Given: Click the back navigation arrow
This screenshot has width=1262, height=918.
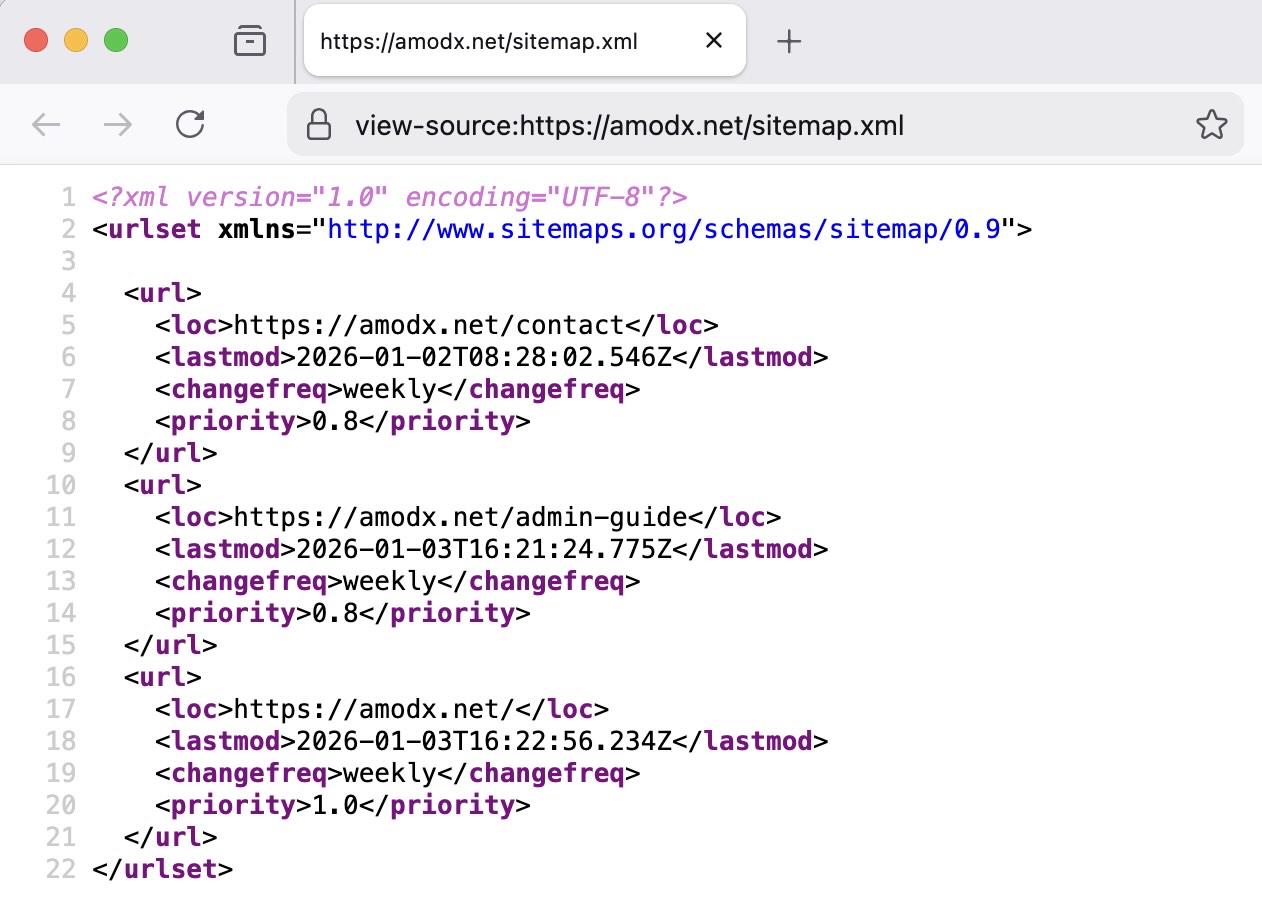Looking at the screenshot, I should click(x=46, y=124).
